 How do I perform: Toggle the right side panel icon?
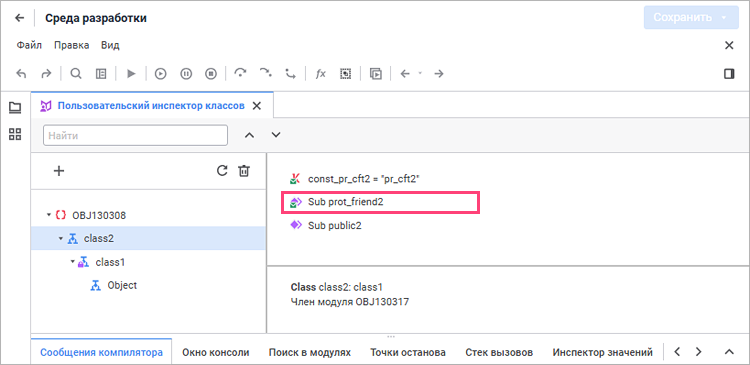pyautogui.click(x=729, y=74)
